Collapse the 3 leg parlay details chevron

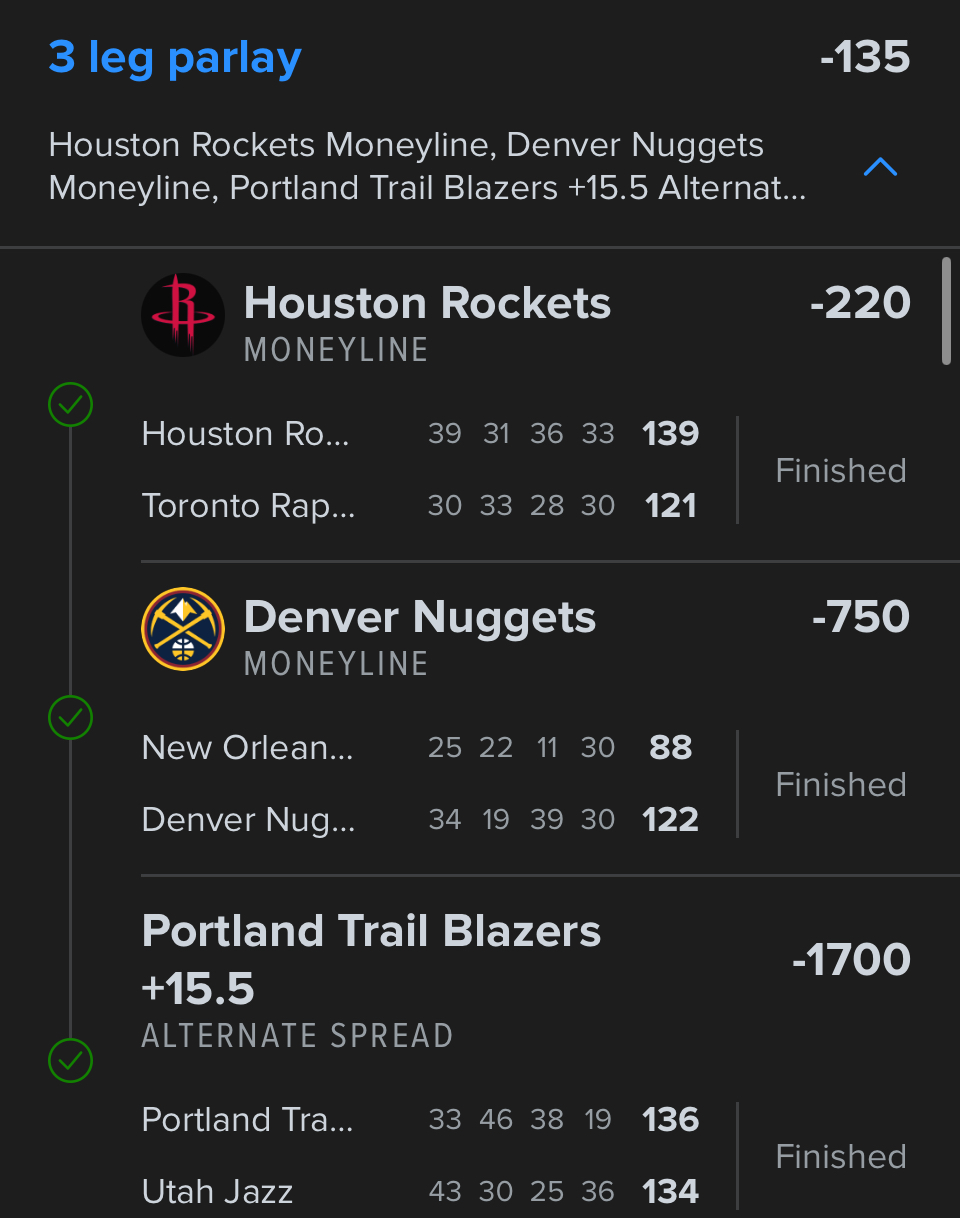click(x=880, y=167)
